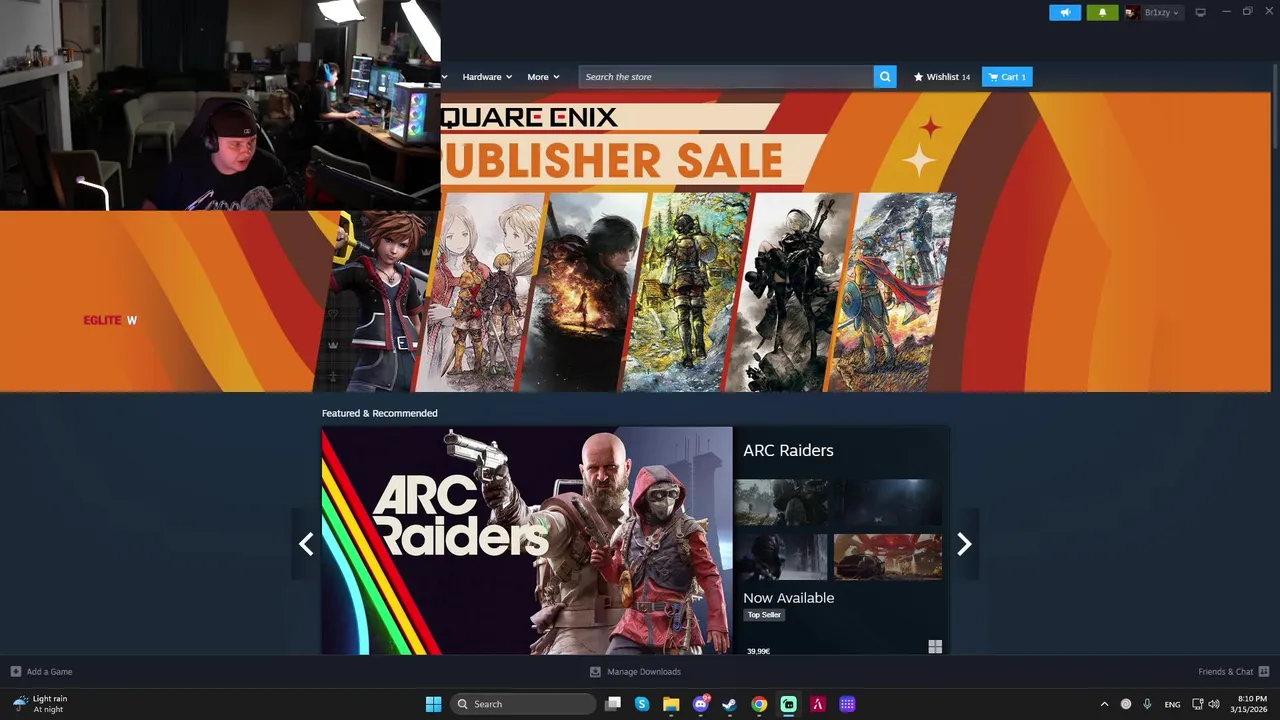The height and width of the screenshot is (720, 1280).
Task: Click the Final Fantasy XVI artwork in banner
Action: [585, 292]
